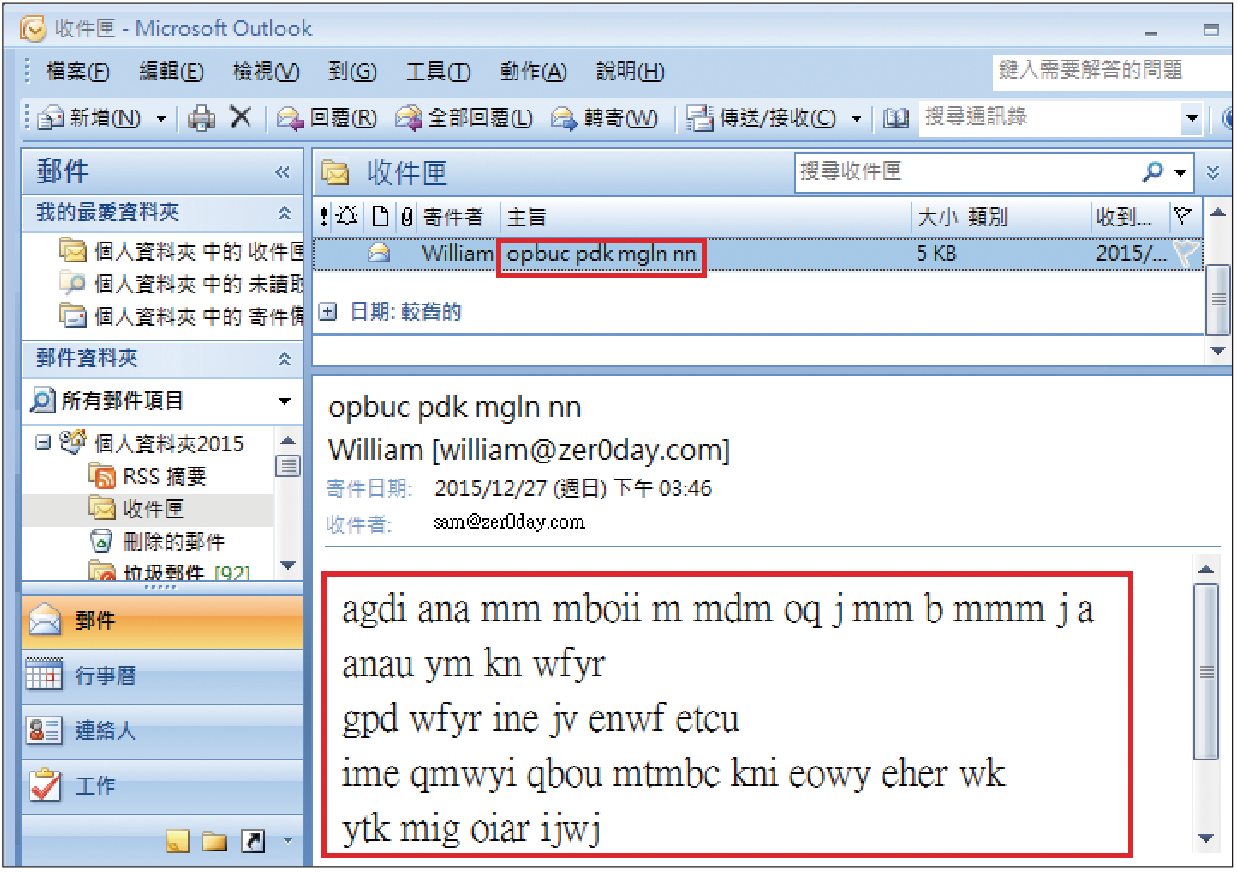Open the 工具(T) menu

click(x=438, y=72)
